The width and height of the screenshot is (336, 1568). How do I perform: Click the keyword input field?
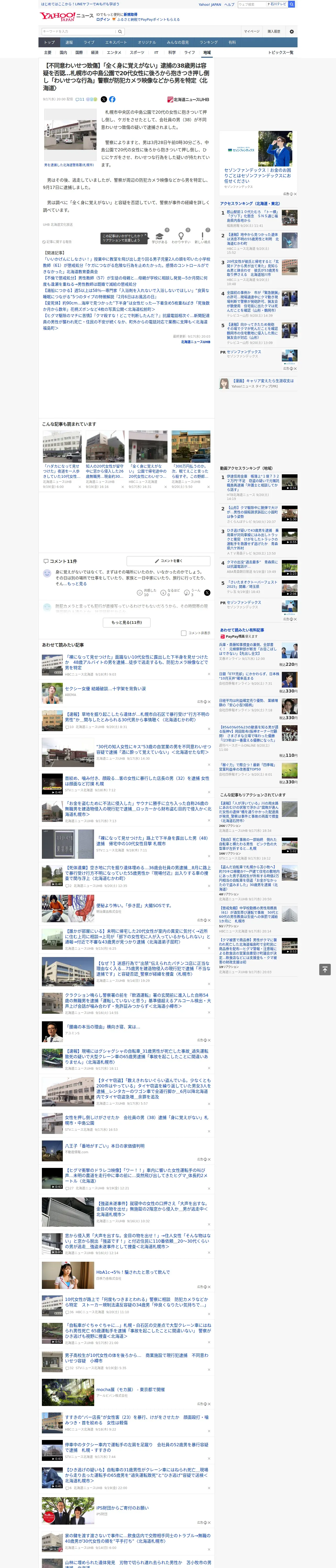point(79,32)
